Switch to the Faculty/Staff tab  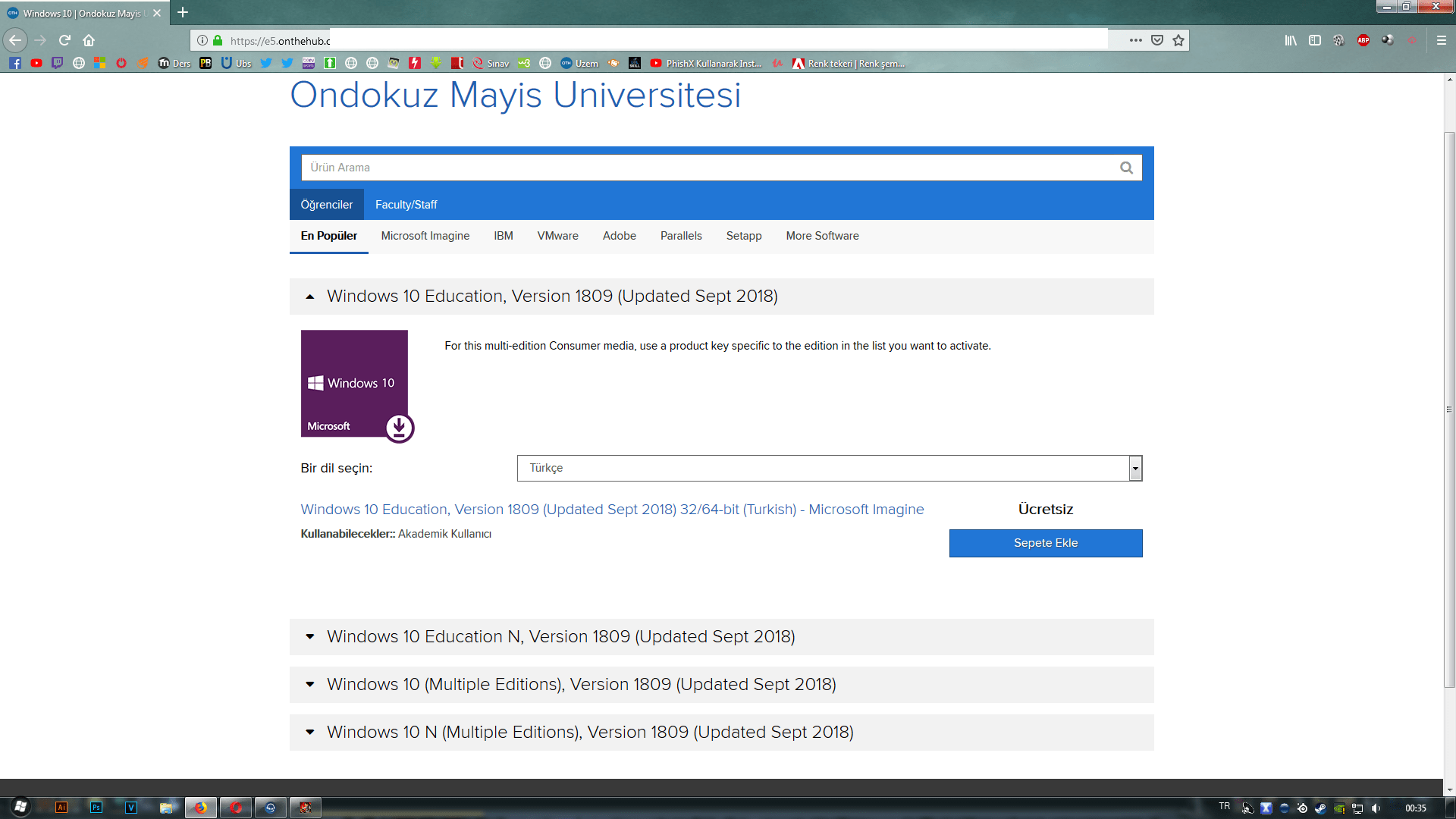406,205
